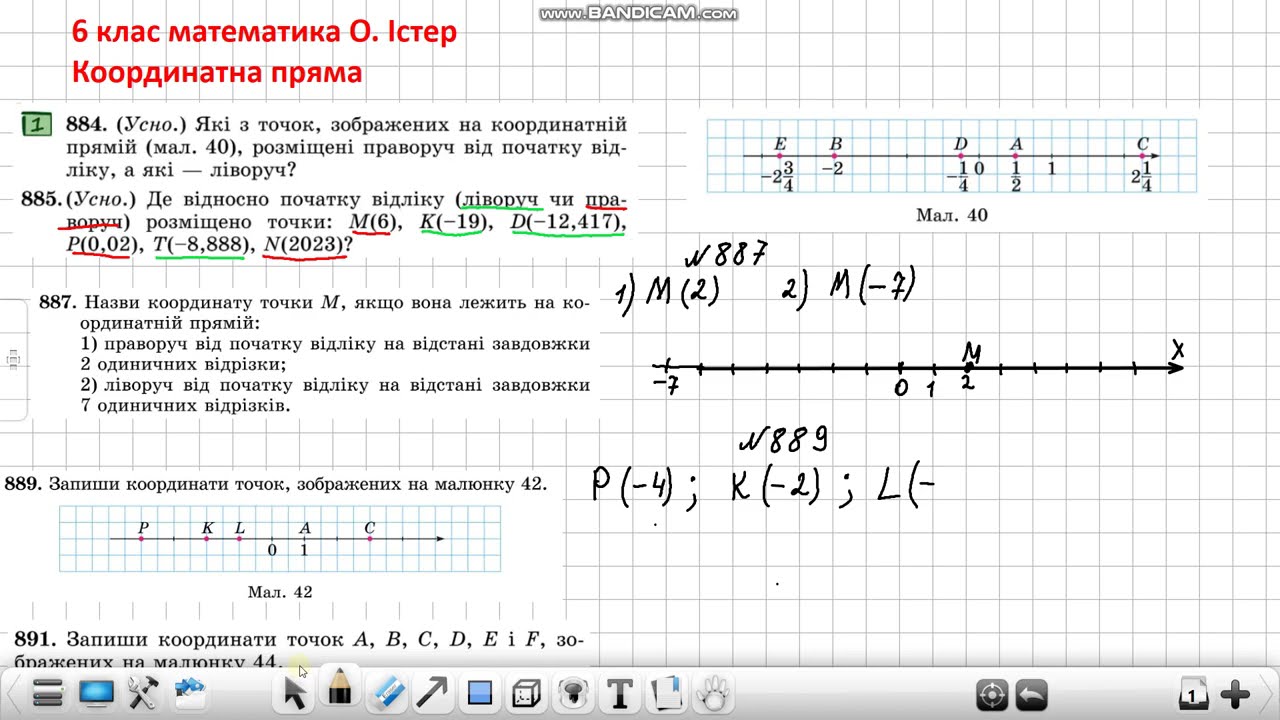Click exercise number 891
This screenshot has height=720, width=1280.
pyautogui.click(x=34, y=638)
